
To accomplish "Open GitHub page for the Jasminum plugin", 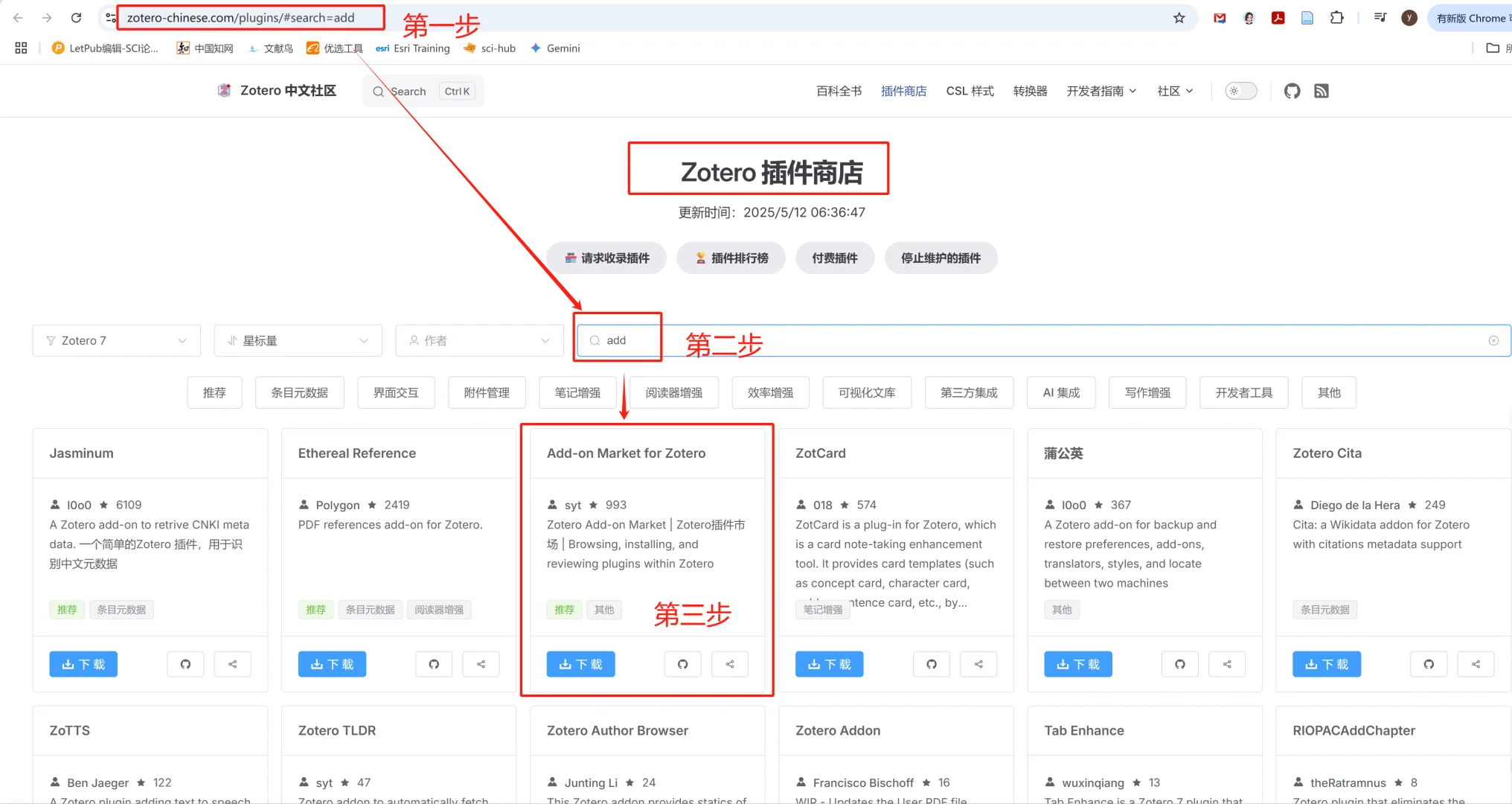I will 185,664.
